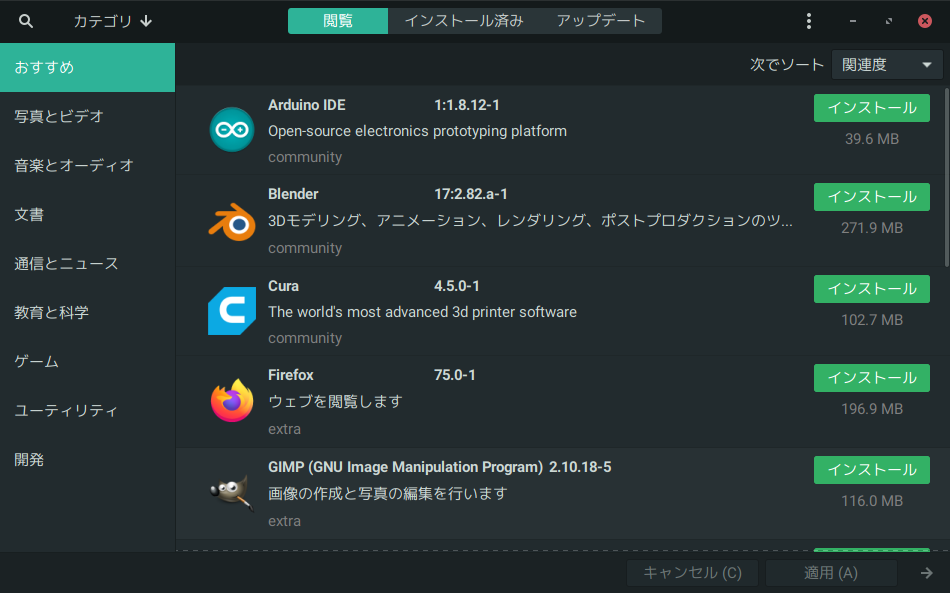Click the Blender application icon
The width and height of the screenshot is (950, 593).
click(232, 222)
